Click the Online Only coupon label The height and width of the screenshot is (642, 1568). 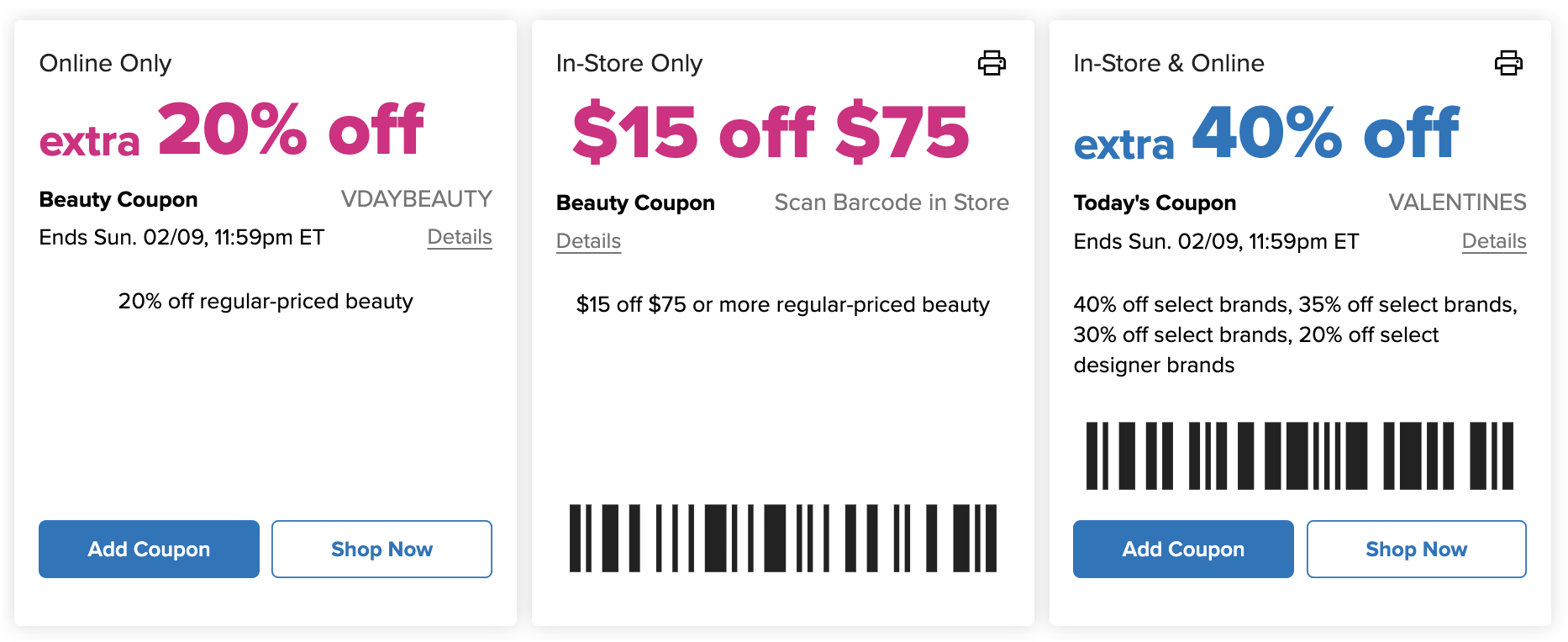[x=105, y=63]
